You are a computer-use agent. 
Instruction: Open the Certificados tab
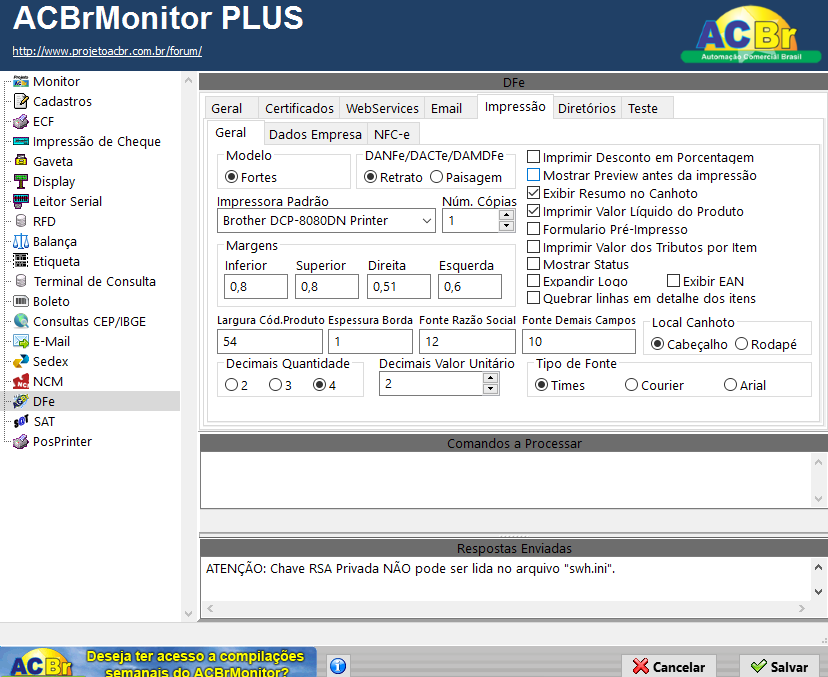[x=299, y=108]
